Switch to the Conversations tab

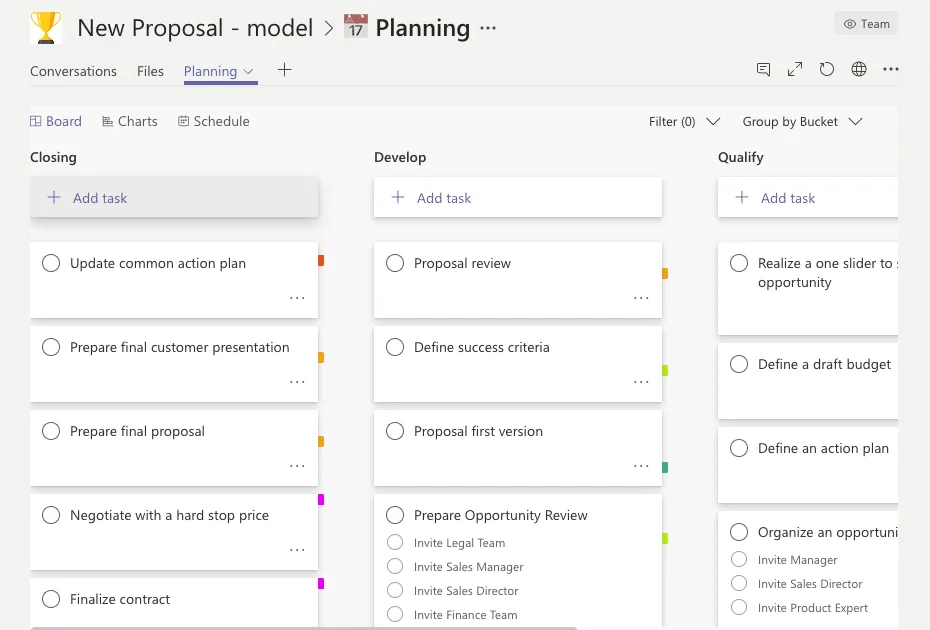74,71
